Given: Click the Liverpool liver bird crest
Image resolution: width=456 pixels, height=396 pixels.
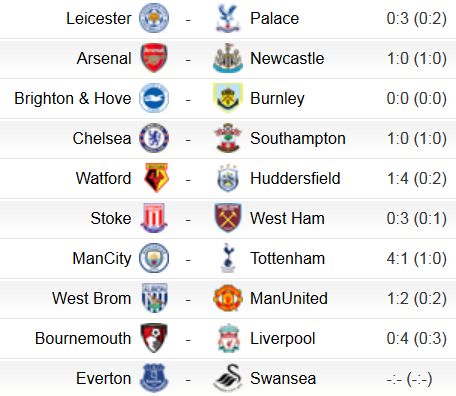Looking at the screenshot, I should click(228, 338).
